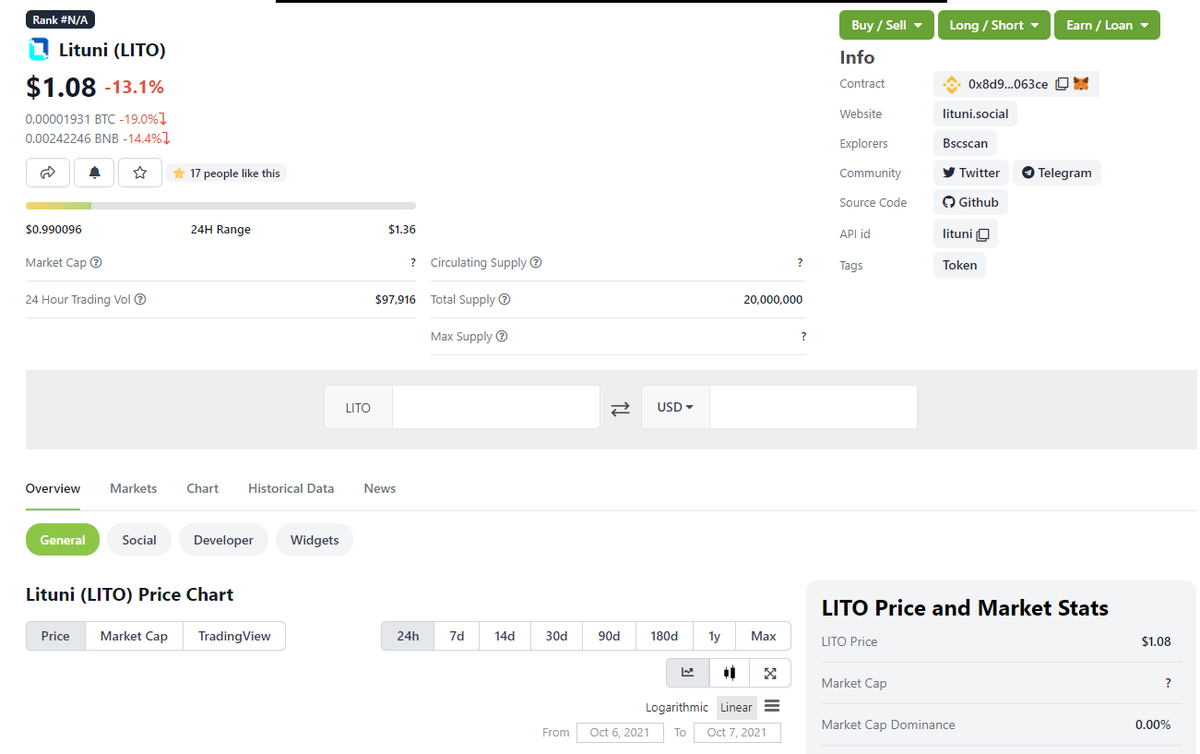Click the Oct 6, 2021 From date field
The height and width of the screenshot is (754, 1200).
(x=620, y=732)
